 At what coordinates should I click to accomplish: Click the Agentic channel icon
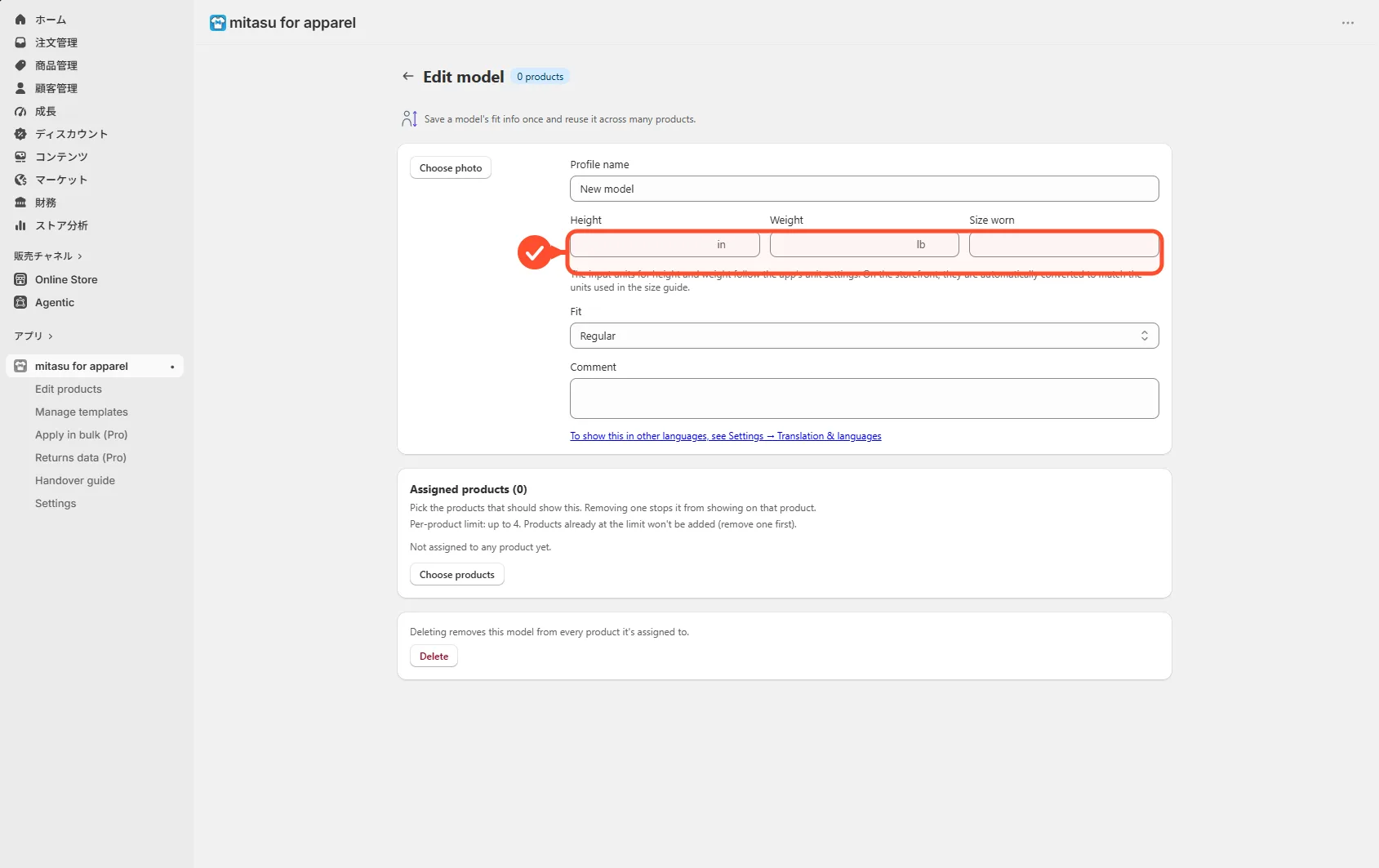(x=20, y=302)
